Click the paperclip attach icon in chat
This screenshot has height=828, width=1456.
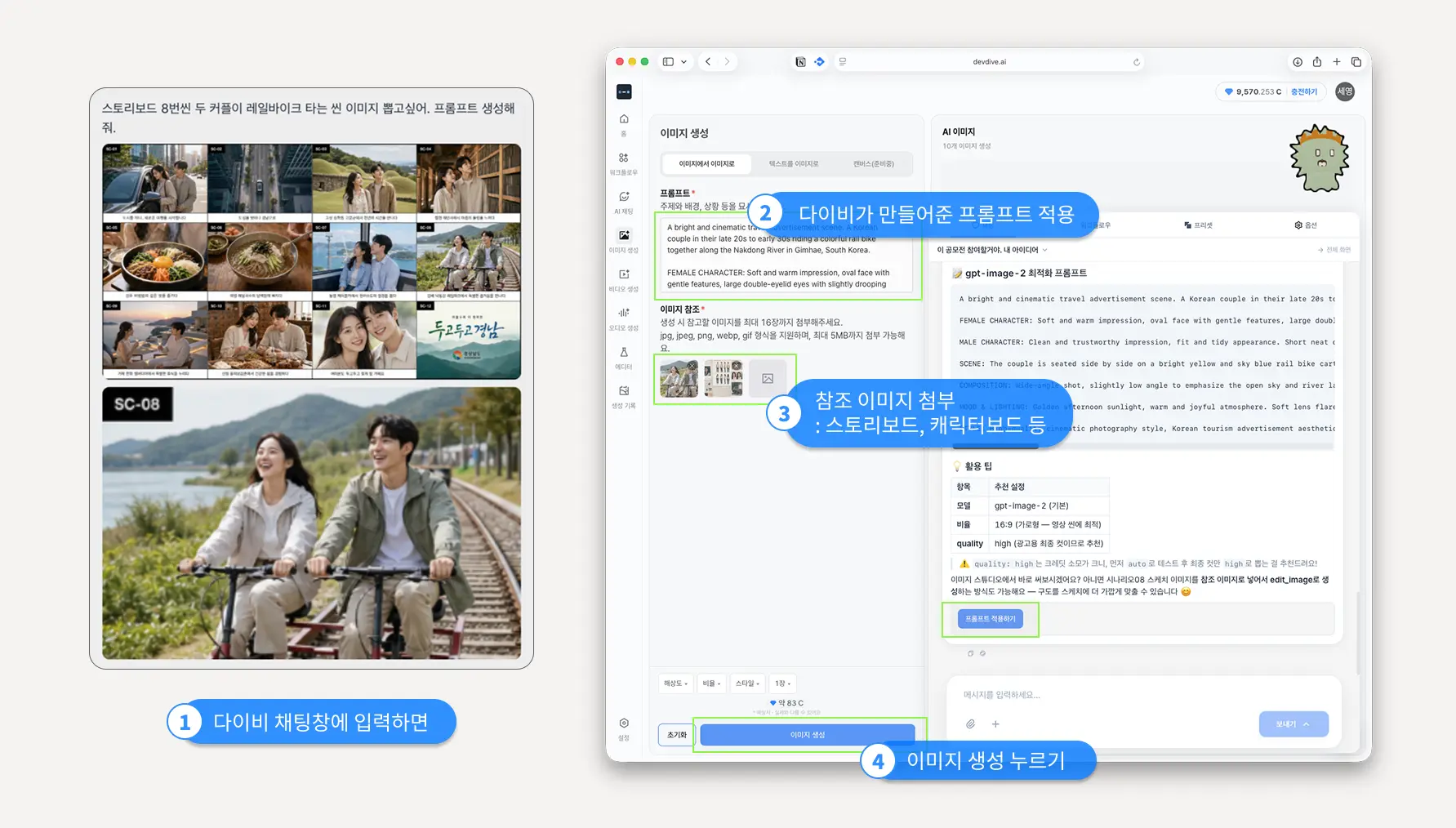(x=970, y=724)
